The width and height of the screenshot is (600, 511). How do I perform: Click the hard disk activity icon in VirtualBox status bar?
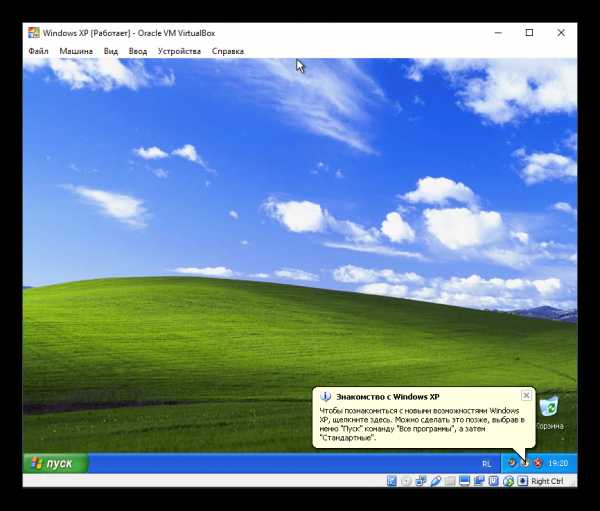[x=392, y=481]
